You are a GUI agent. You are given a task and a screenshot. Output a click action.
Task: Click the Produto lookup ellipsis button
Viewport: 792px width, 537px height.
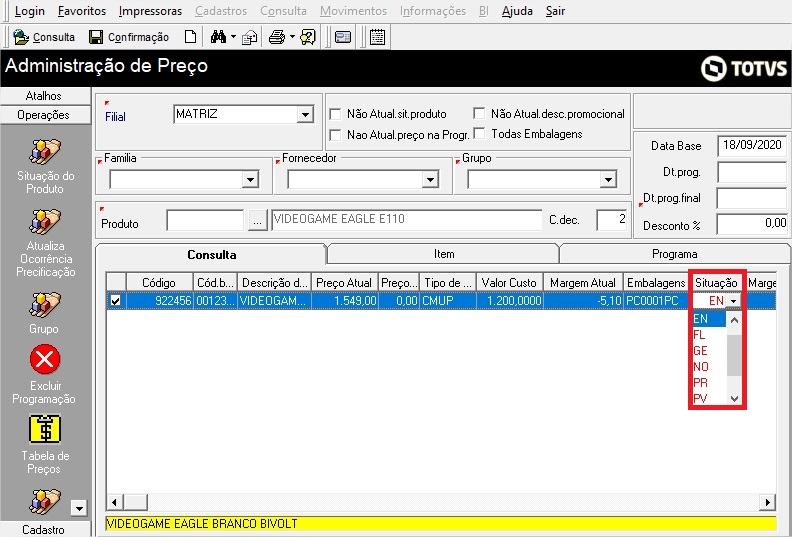tap(257, 221)
